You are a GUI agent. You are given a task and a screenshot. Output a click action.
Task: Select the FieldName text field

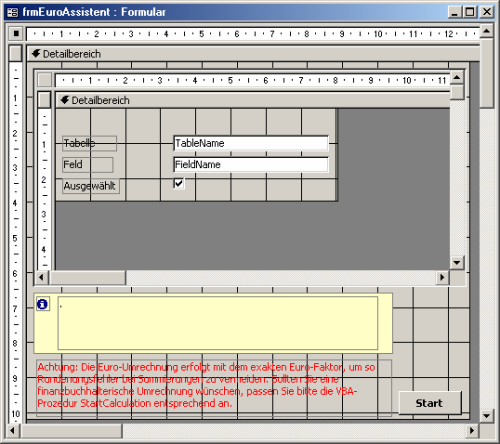pos(251,165)
